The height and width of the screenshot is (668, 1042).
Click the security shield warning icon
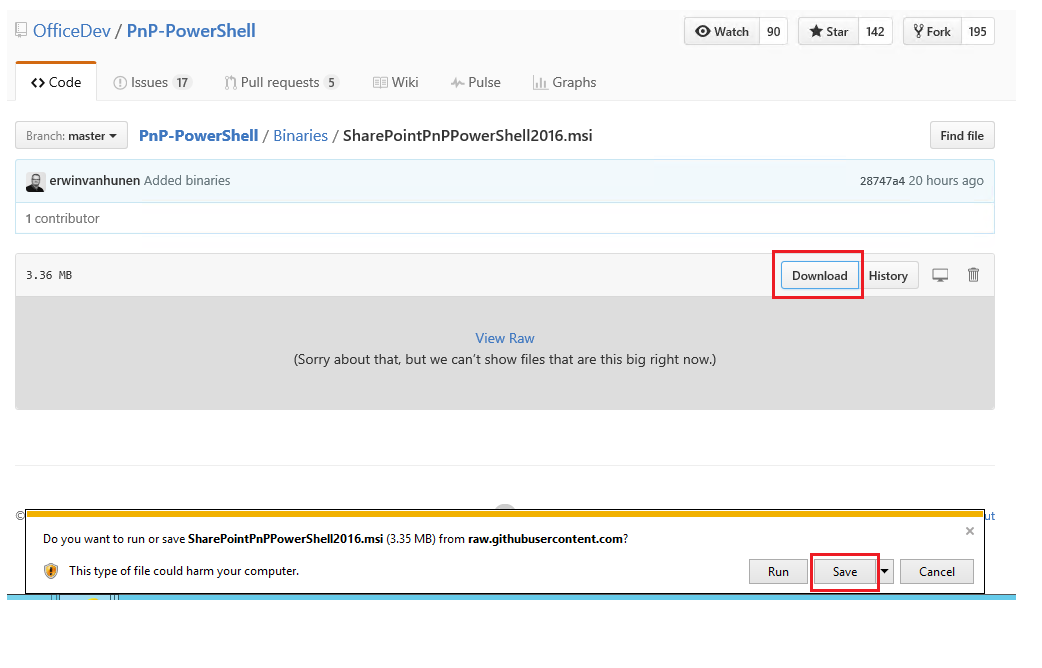[51, 571]
